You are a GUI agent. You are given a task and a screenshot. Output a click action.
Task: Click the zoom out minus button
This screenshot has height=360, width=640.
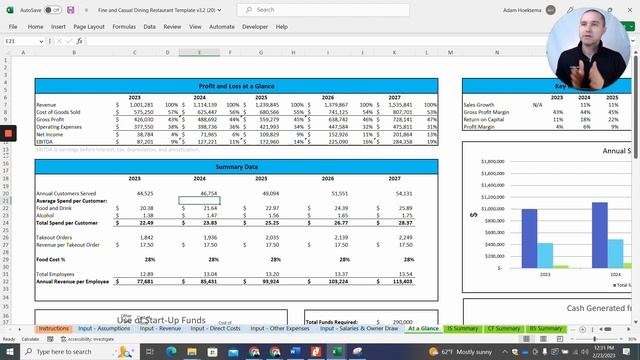point(572,339)
